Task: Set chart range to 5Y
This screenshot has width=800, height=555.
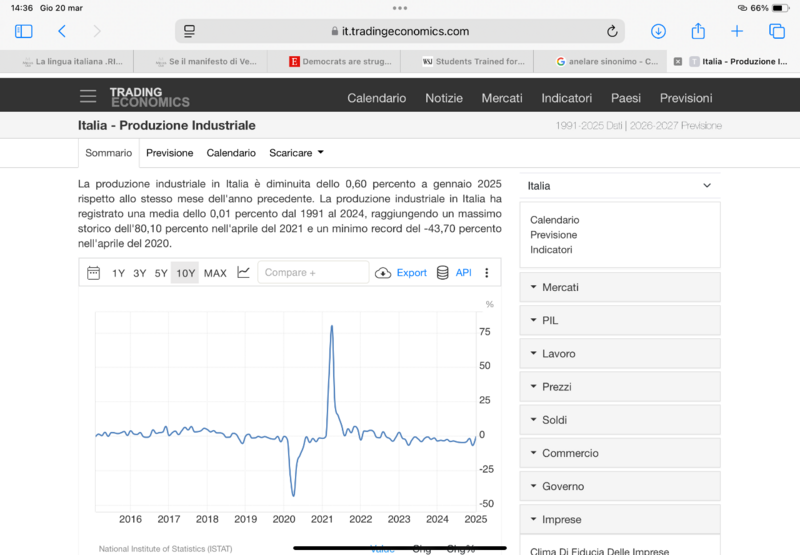Action: 161,273
